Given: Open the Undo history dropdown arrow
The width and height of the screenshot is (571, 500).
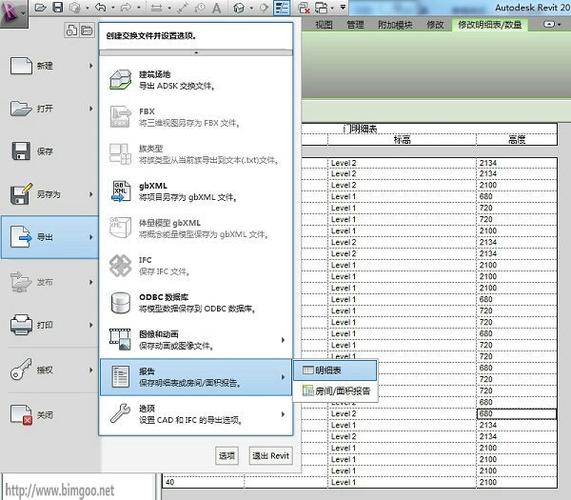Looking at the screenshot, I should coord(113,8).
